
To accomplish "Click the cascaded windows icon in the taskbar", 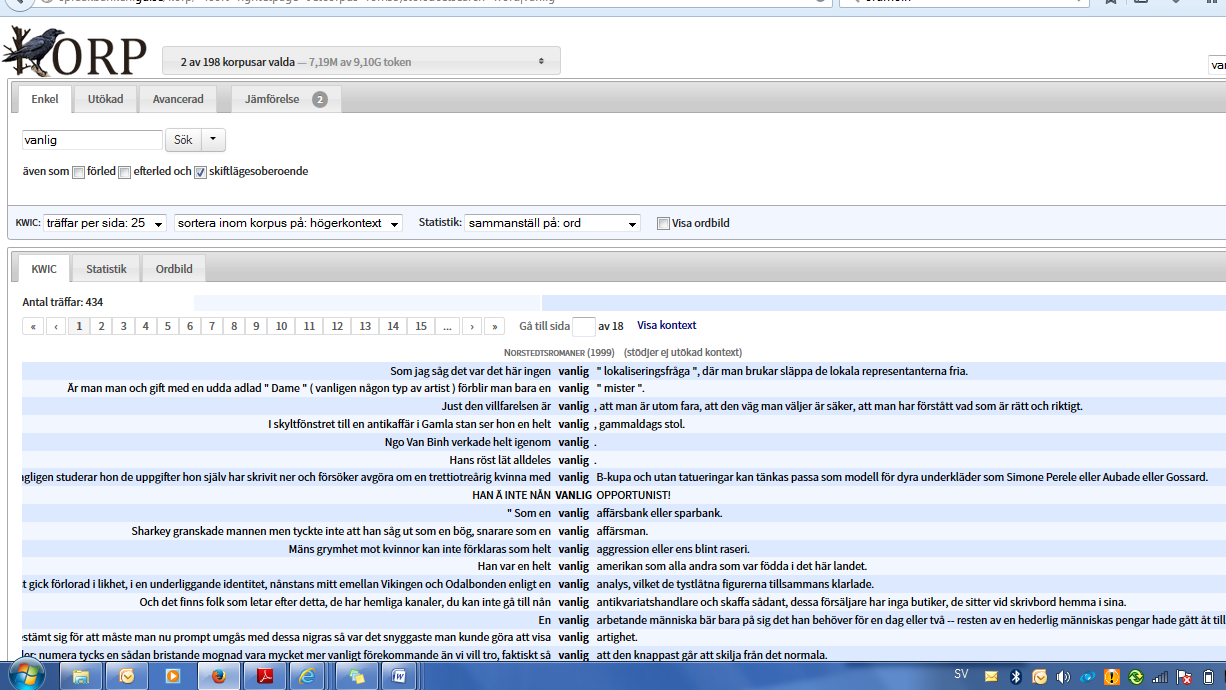I will pos(355,676).
